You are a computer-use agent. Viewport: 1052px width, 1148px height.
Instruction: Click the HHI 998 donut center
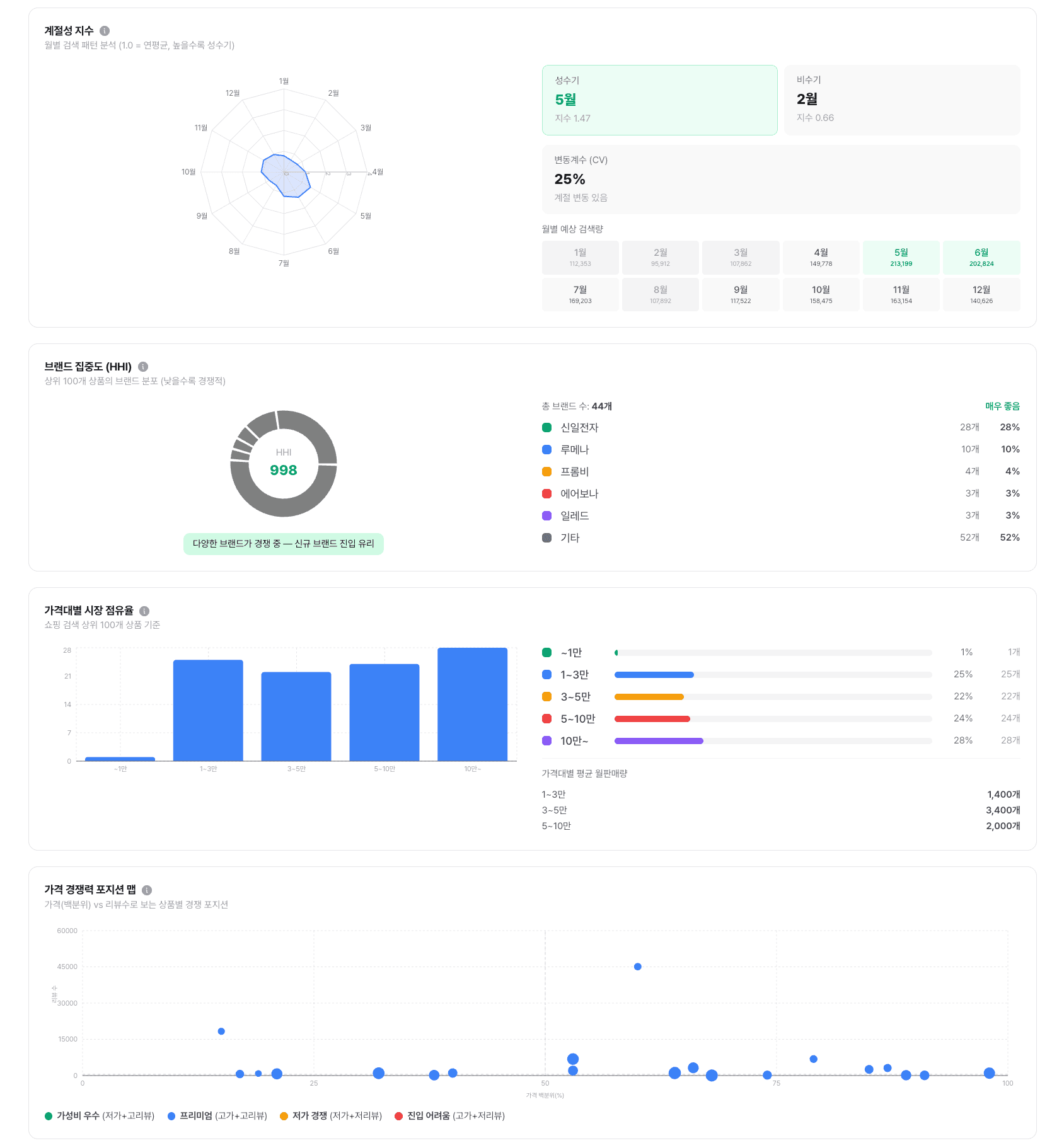click(x=284, y=464)
